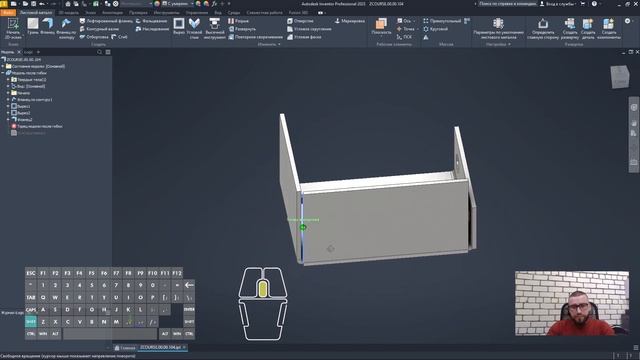
Task: Switch to the 3D Model ribbon tab
Action: pyautogui.click(x=68, y=13)
